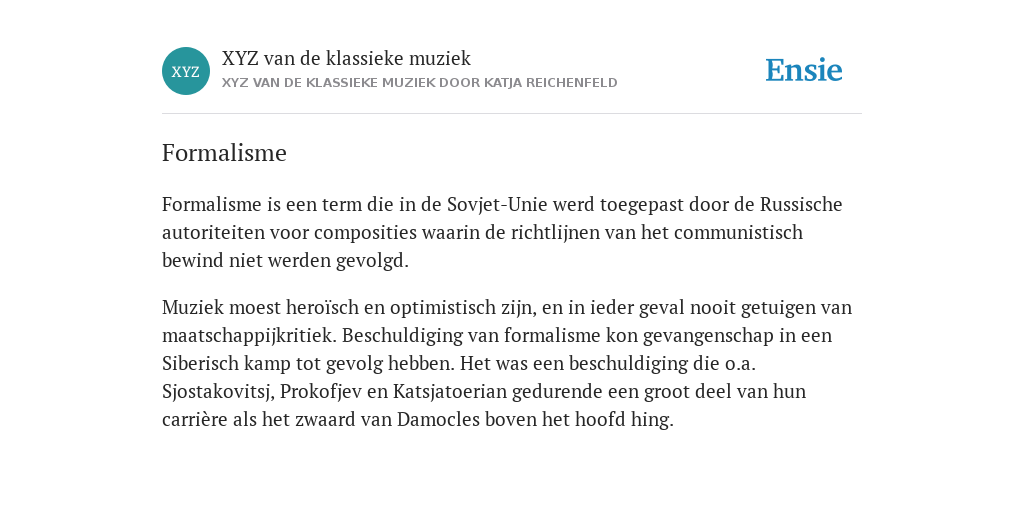
Task: Open the Ensie logo link
Action: pos(804,71)
